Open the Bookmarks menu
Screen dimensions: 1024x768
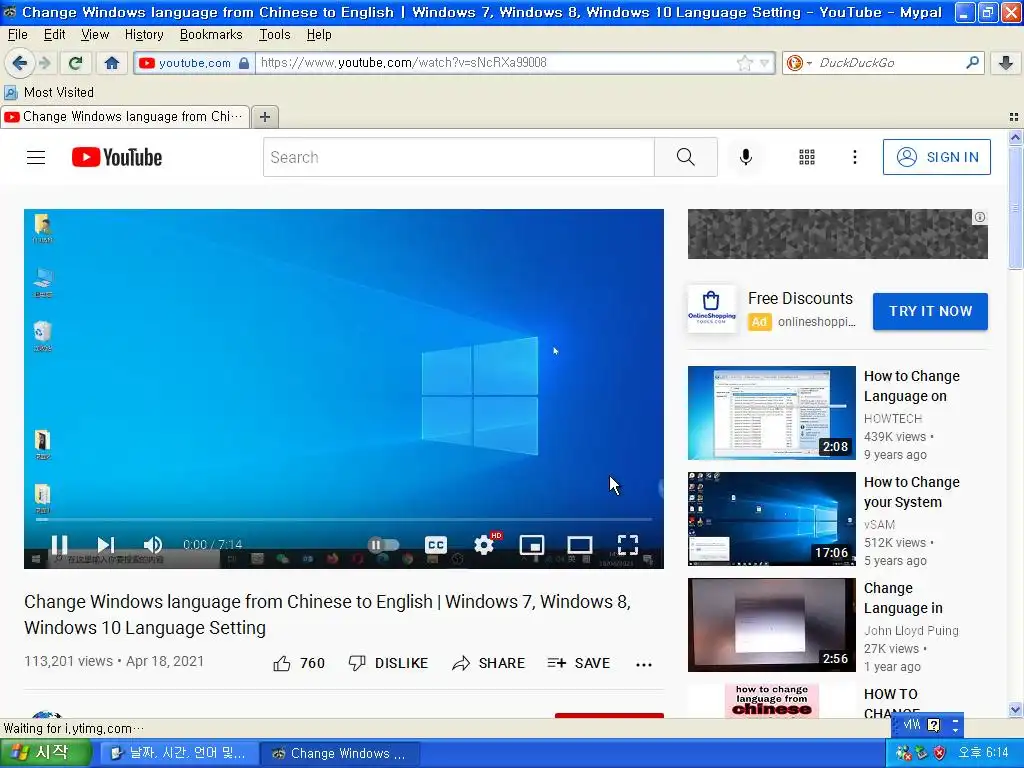[211, 35]
